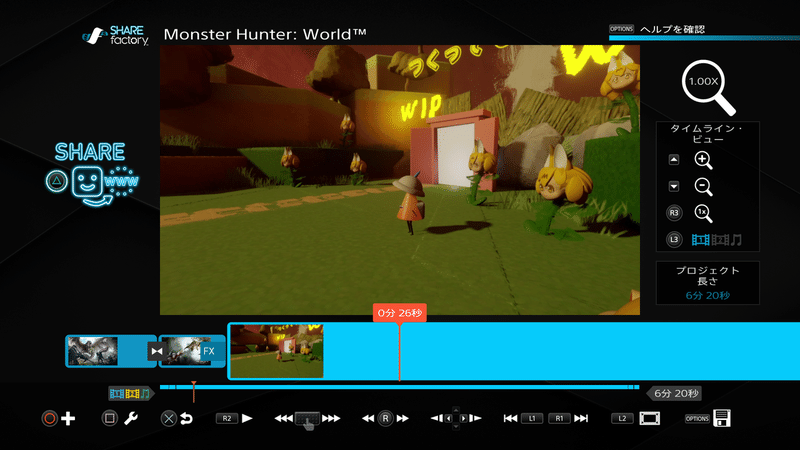
Task: Click the top OPTIONS label beside help
Action: coord(621,29)
